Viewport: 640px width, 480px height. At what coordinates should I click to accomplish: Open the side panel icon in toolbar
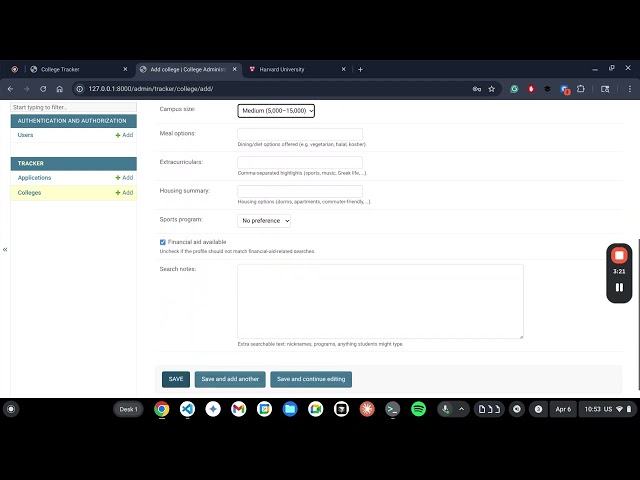(x=605, y=89)
